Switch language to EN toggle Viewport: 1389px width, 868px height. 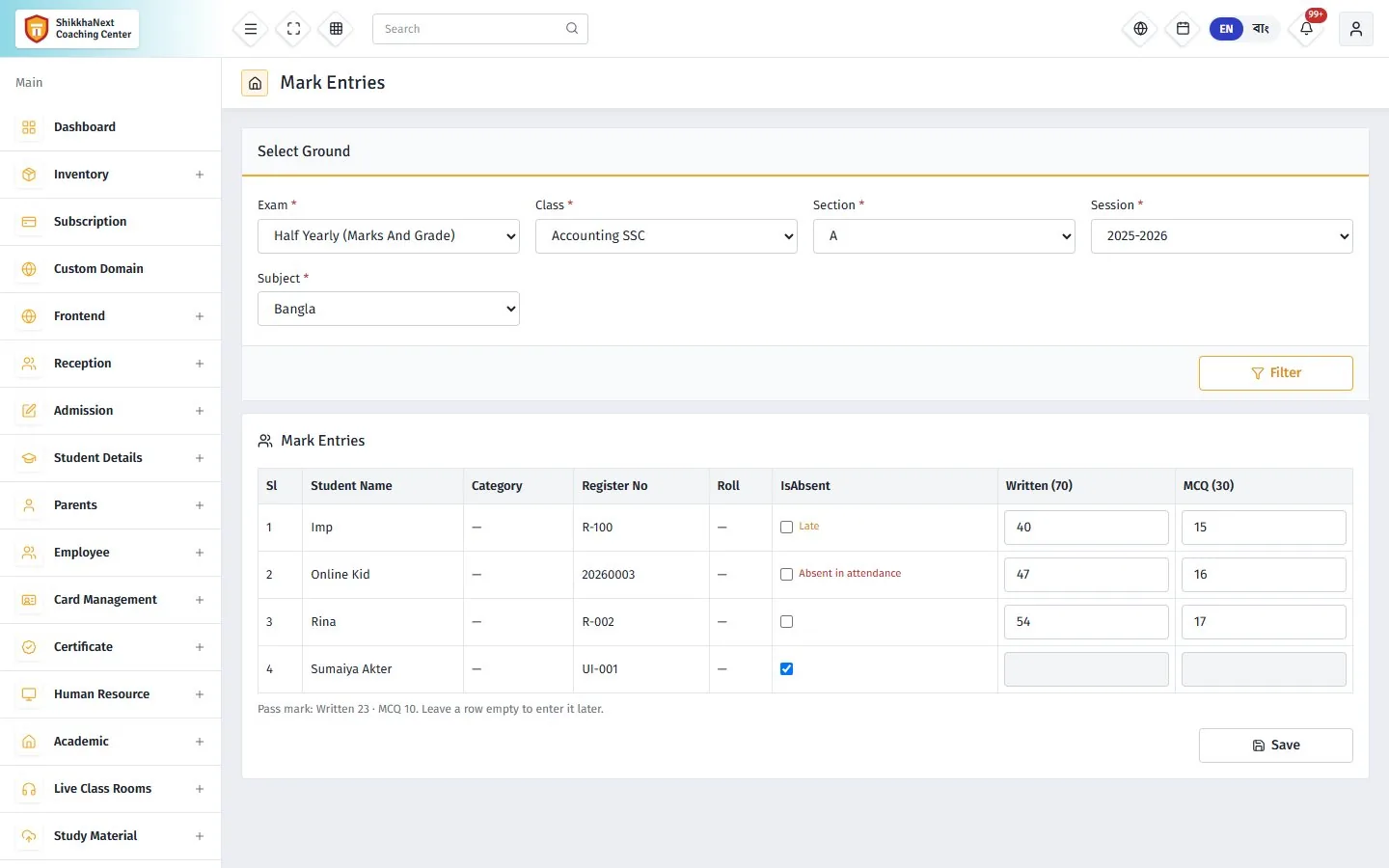[x=1226, y=29]
